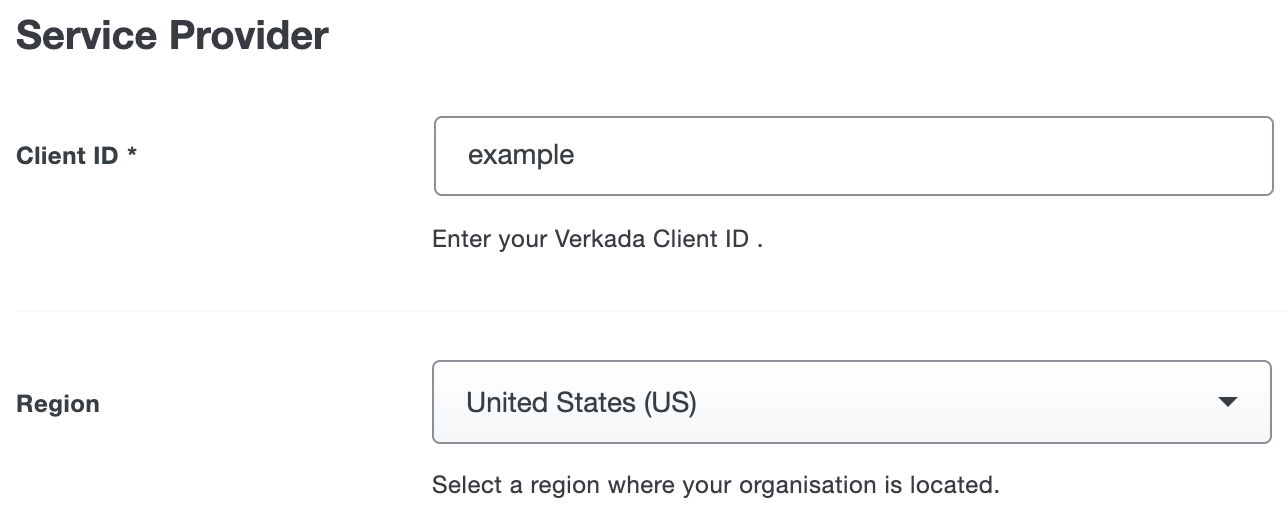Click "(US)" in the Region selector
The width and height of the screenshot is (1288, 516).
[x=670, y=403]
